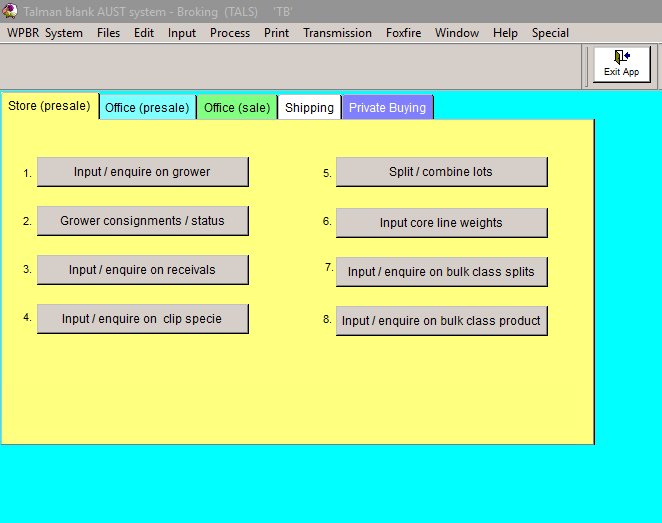
Task: Open Input / enquire on clip specie
Action: tap(142, 319)
